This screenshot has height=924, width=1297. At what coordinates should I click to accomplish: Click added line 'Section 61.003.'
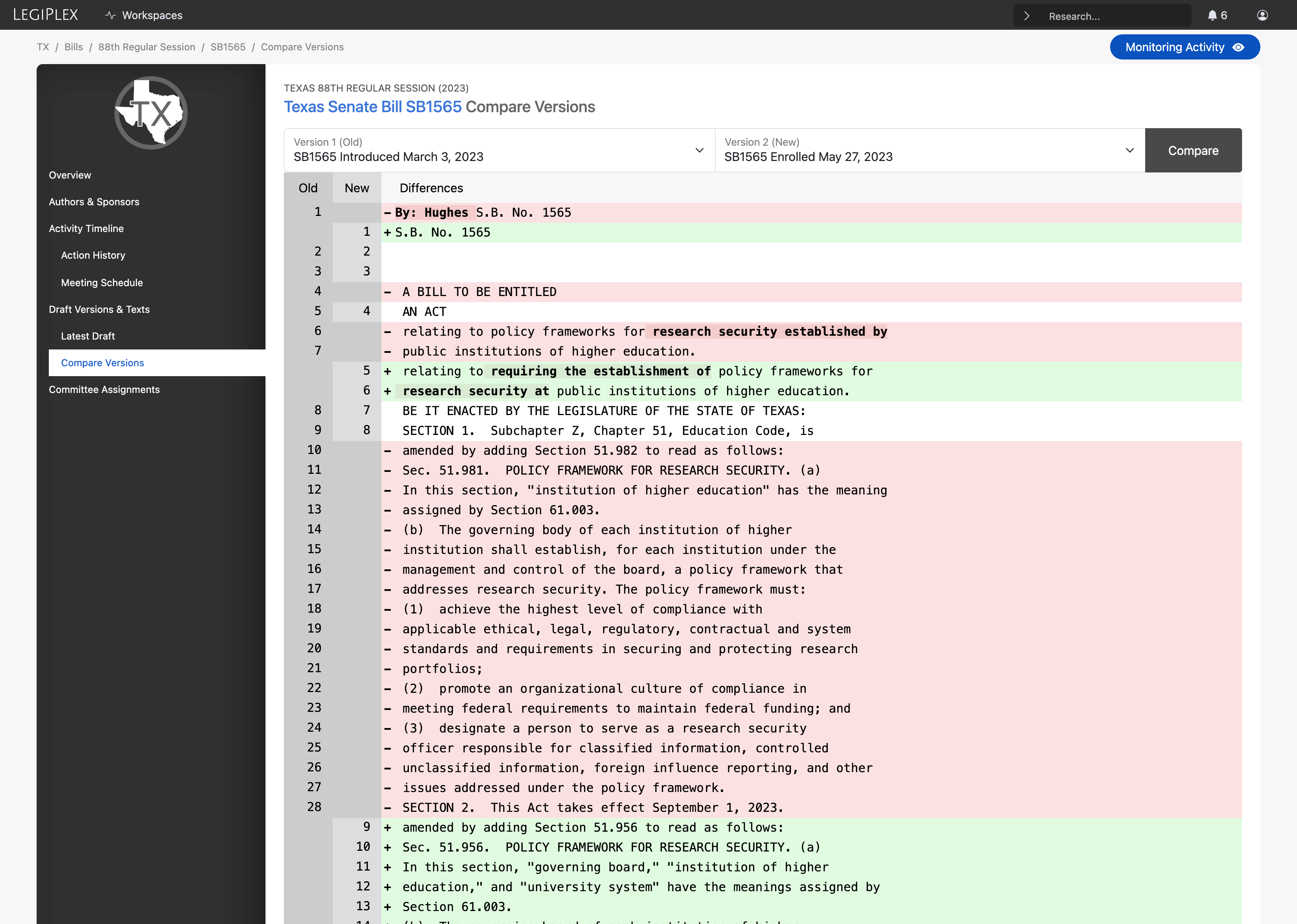click(811, 907)
